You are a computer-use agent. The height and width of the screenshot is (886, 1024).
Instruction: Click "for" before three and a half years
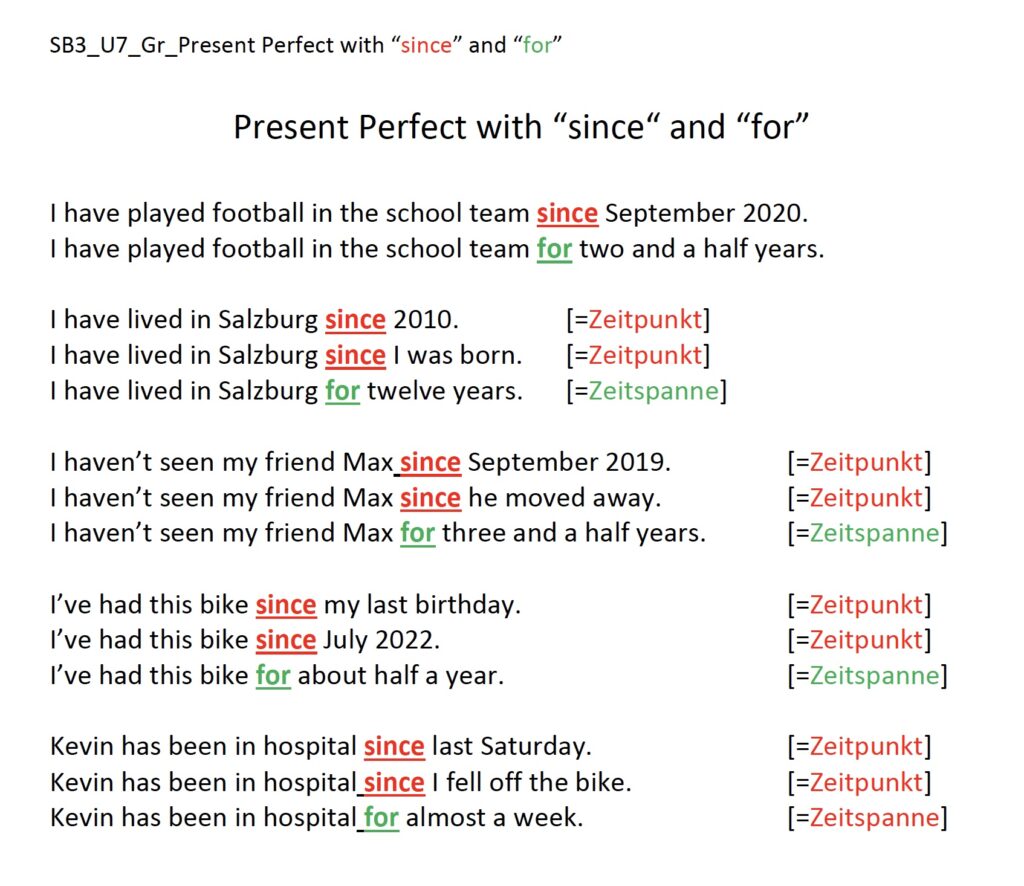tap(417, 533)
